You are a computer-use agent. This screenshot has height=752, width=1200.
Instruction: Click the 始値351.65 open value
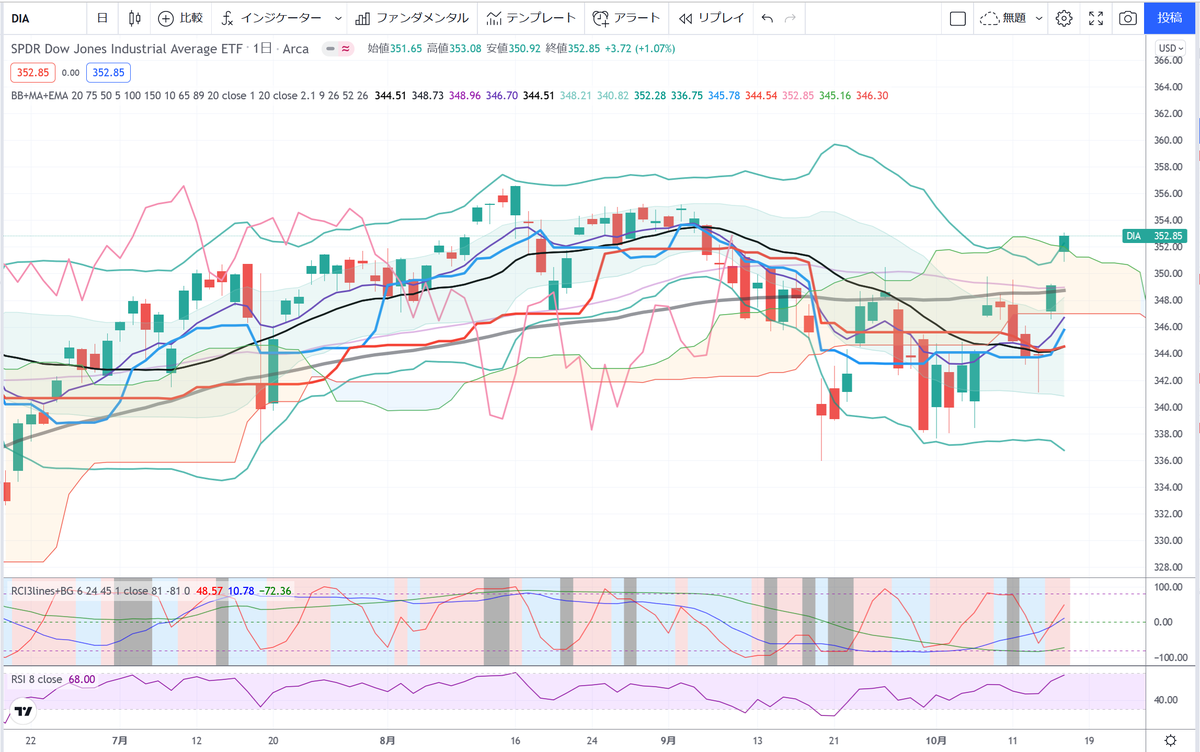click(x=394, y=48)
